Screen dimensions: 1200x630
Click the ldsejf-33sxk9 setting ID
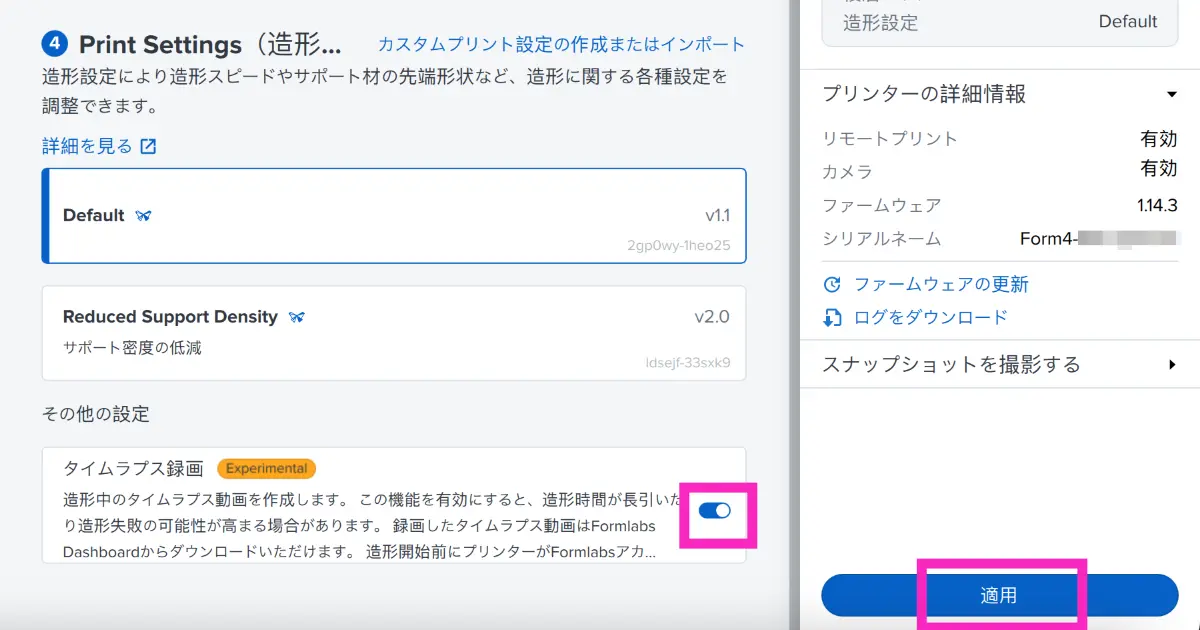pyautogui.click(x=688, y=362)
